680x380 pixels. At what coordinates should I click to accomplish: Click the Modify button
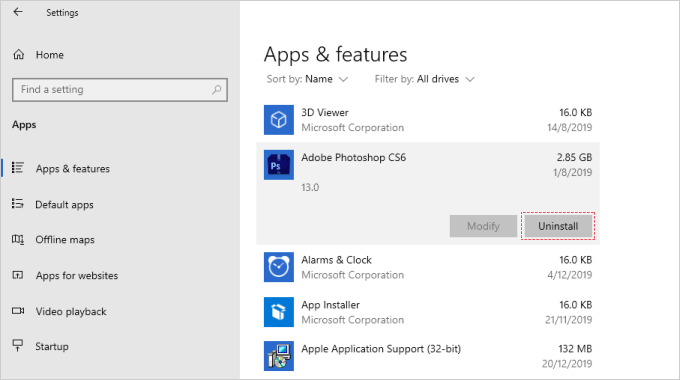point(483,226)
